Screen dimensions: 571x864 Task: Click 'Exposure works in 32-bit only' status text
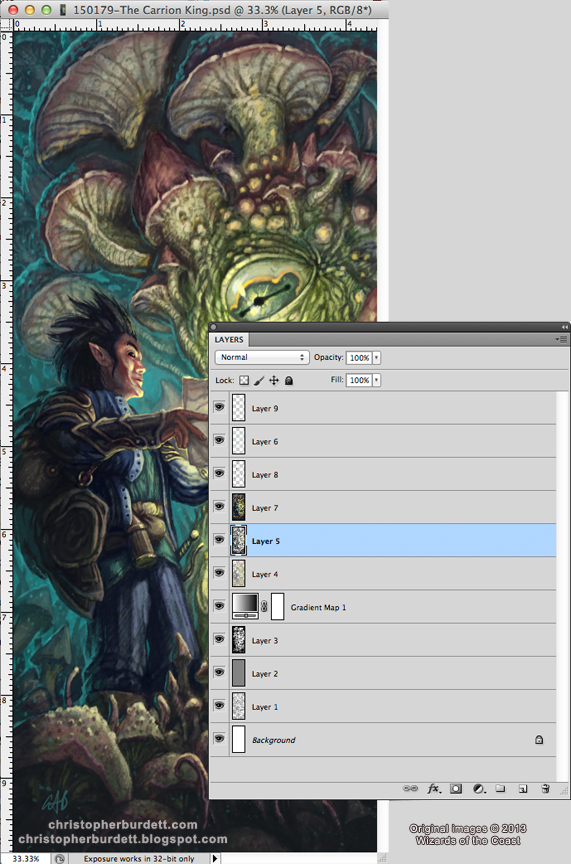pos(139,858)
